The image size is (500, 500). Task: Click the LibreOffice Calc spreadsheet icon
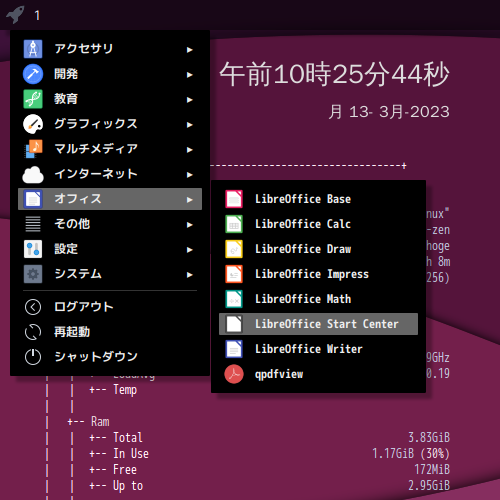click(x=234, y=224)
